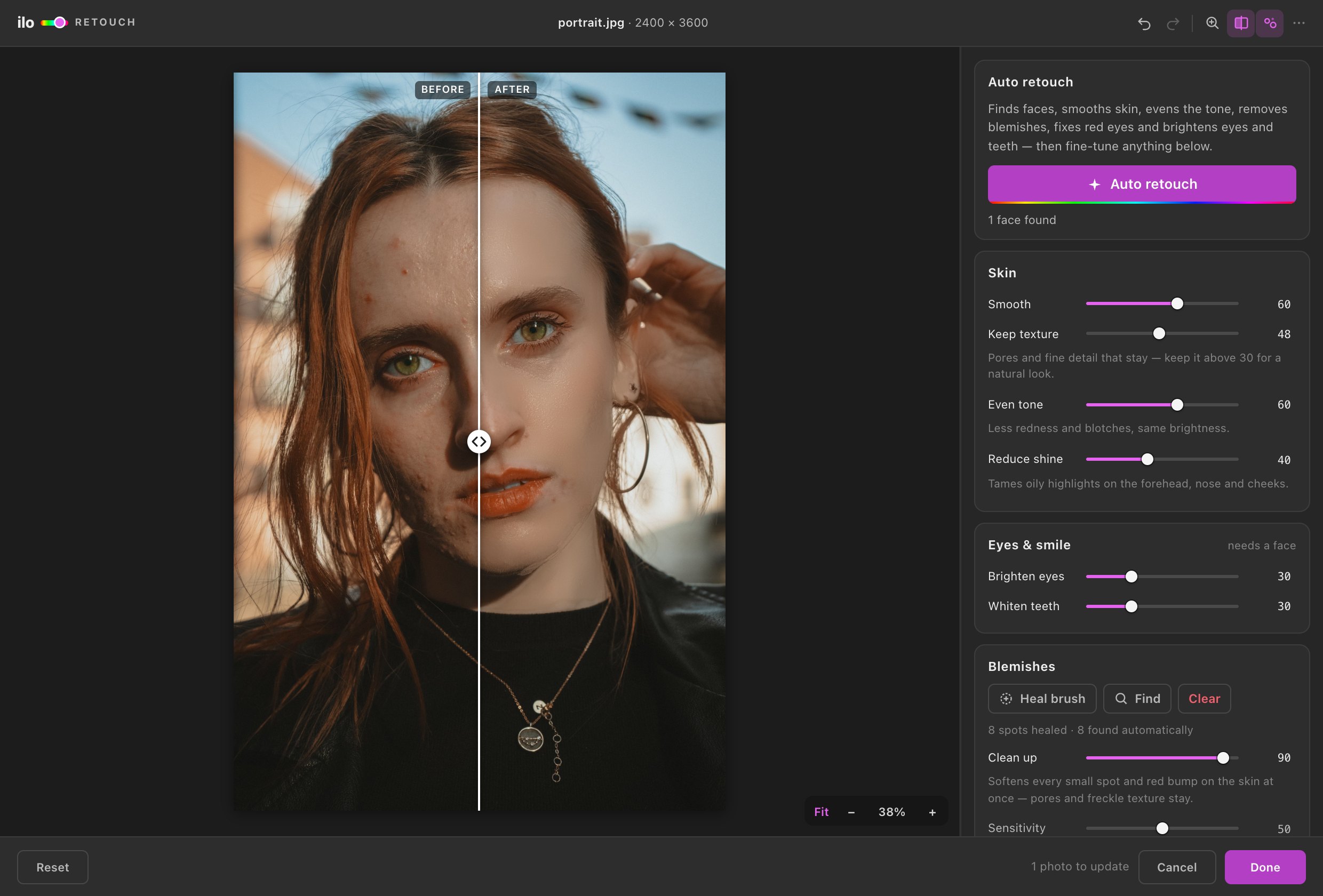
Task: Click the BEFORE label on the photo
Action: pos(442,90)
